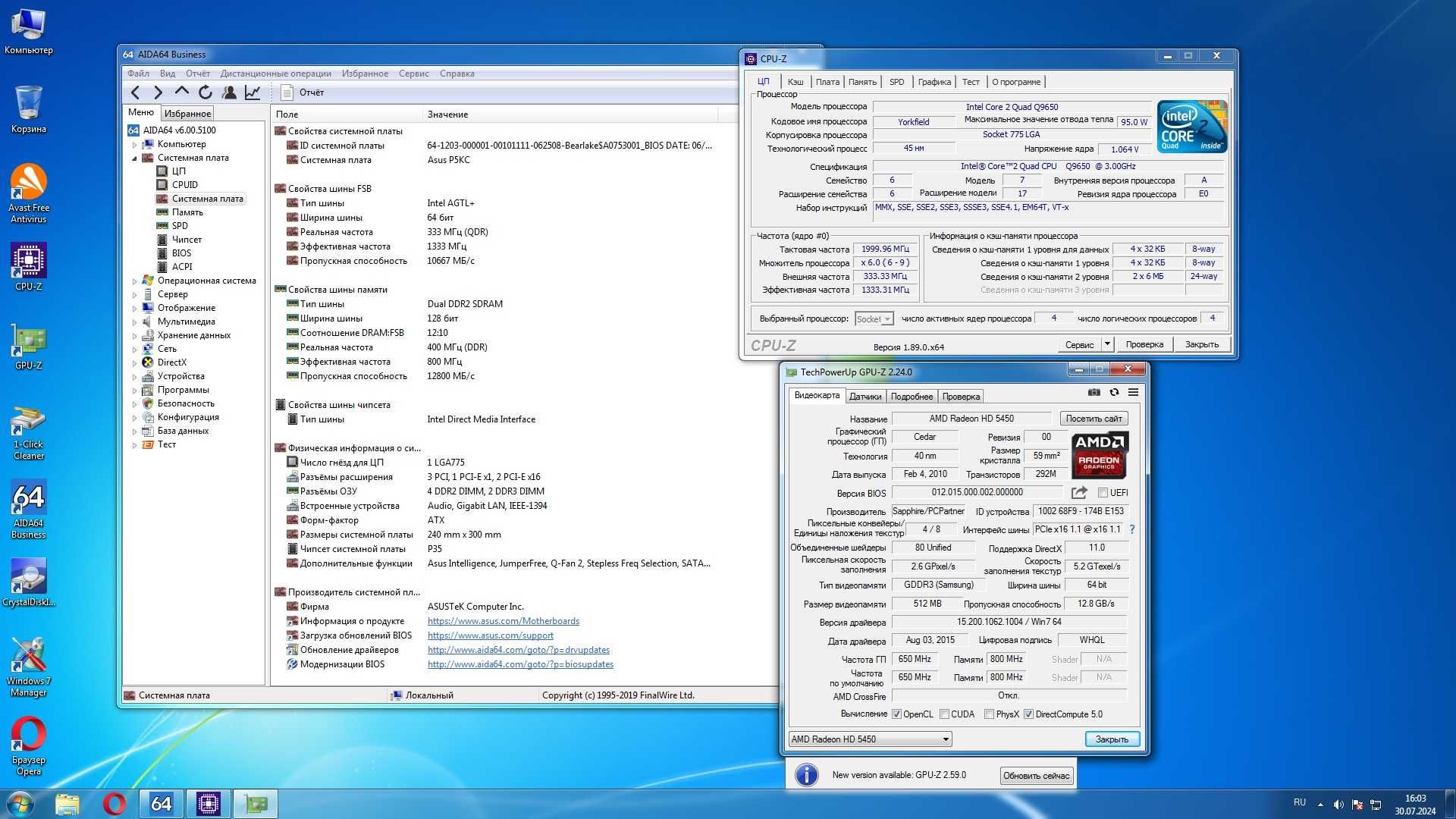Viewport: 1456px width, 819px height.
Task: Open AIDA64 graph chart toolbar icon
Action: click(x=252, y=93)
